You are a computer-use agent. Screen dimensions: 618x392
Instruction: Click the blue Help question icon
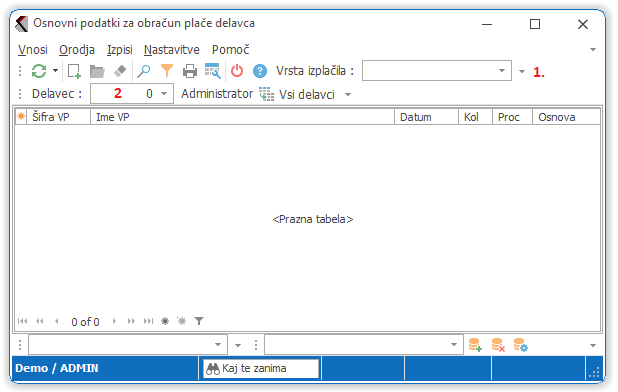click(x=260, y=71)
